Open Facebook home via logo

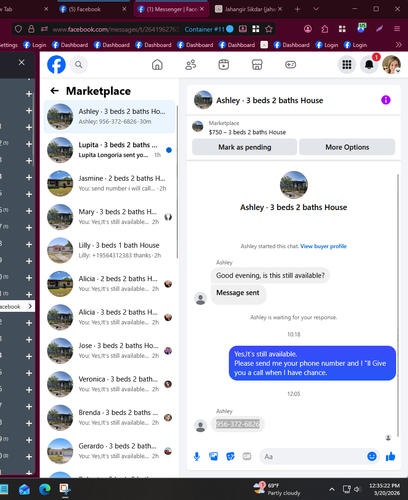pyautogui.click(x=56, y=64)
